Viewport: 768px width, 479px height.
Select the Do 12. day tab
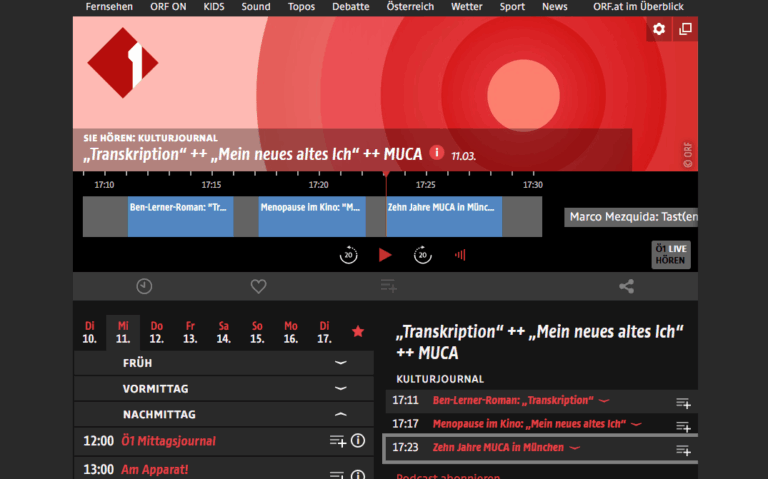tap(156, 332)
